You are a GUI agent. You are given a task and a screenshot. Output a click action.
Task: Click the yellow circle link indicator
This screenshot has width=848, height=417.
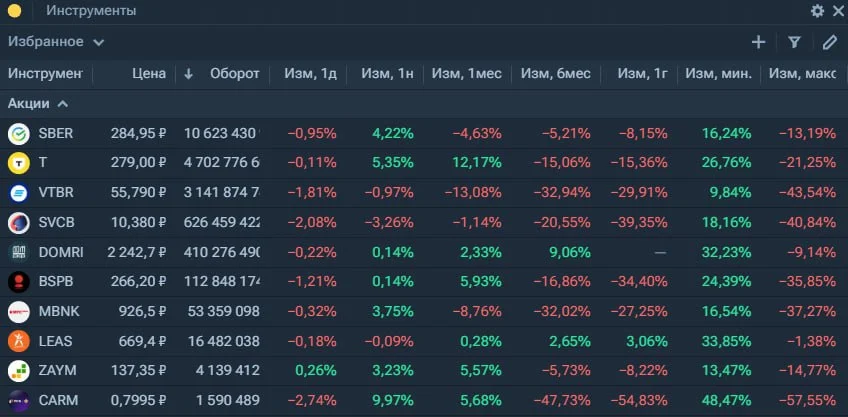[x=15, y=11]
